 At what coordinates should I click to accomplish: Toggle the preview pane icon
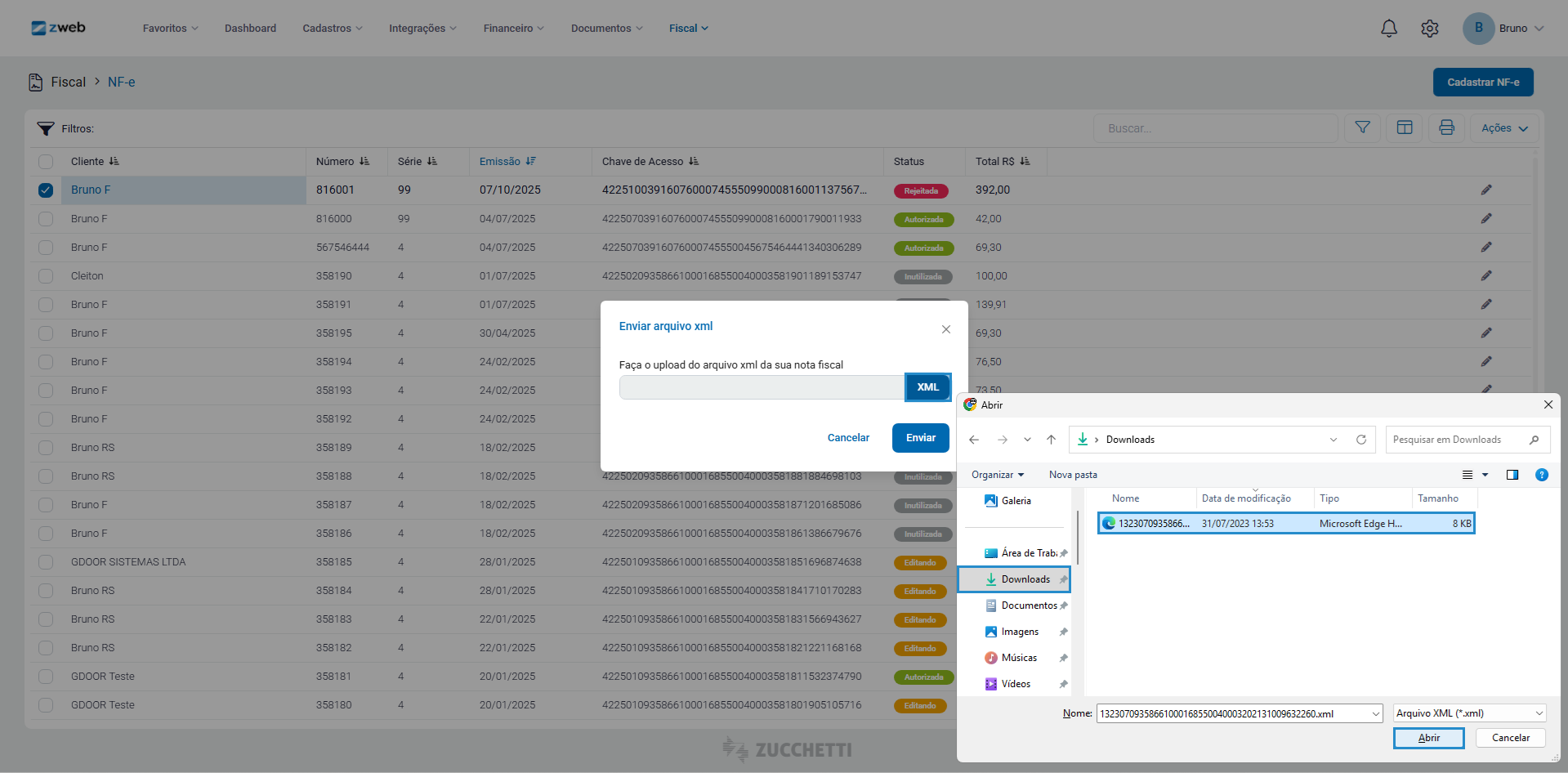click(1512, 475)
